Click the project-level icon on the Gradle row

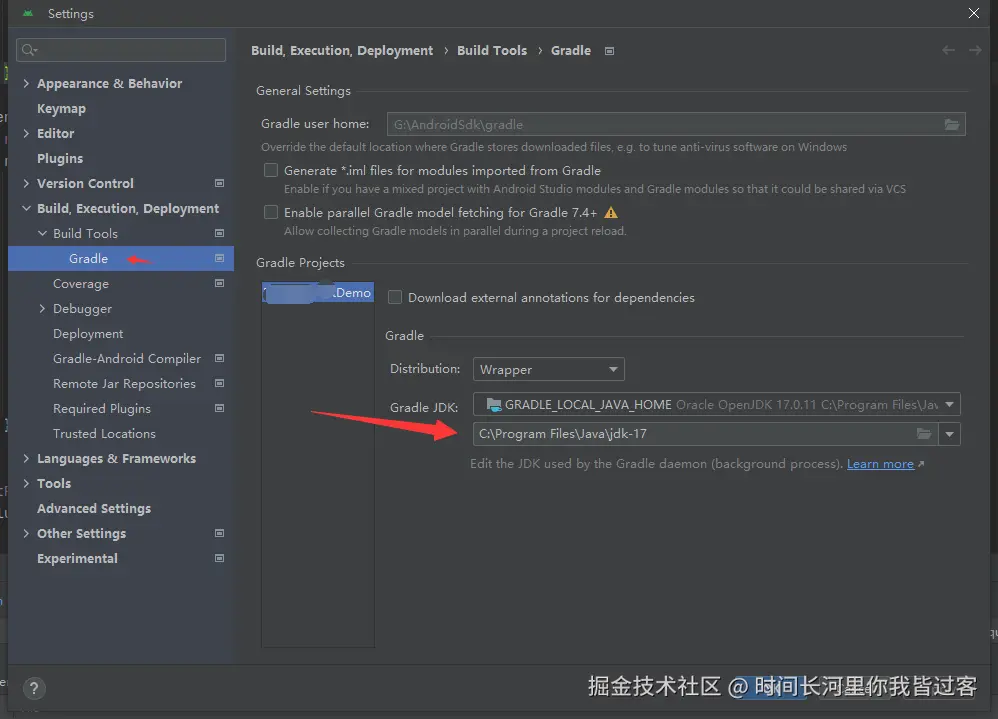(x=220, y=258)
